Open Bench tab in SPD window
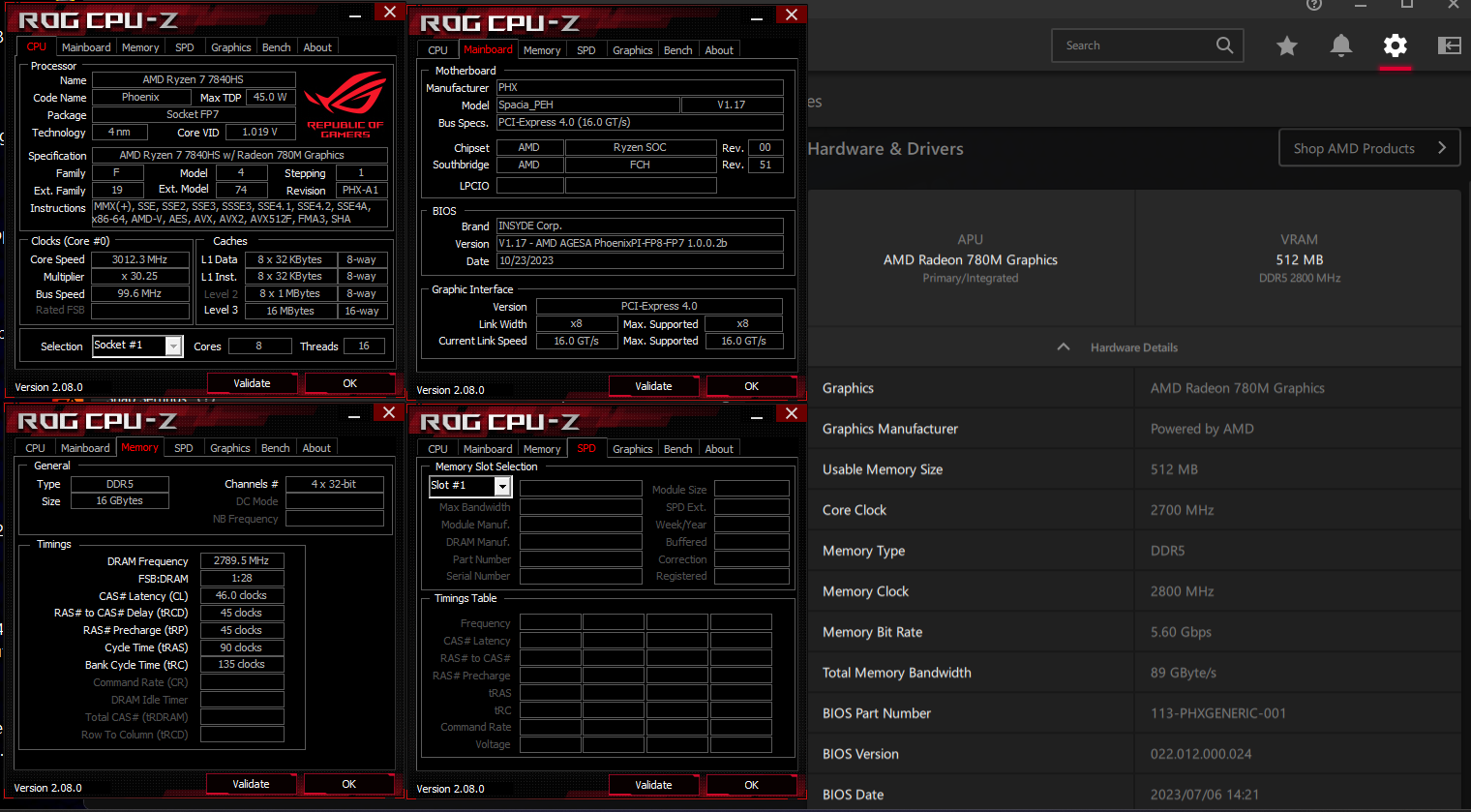Image resolution: width=1471 pixels, height=812 pixels. pos(678,449)
